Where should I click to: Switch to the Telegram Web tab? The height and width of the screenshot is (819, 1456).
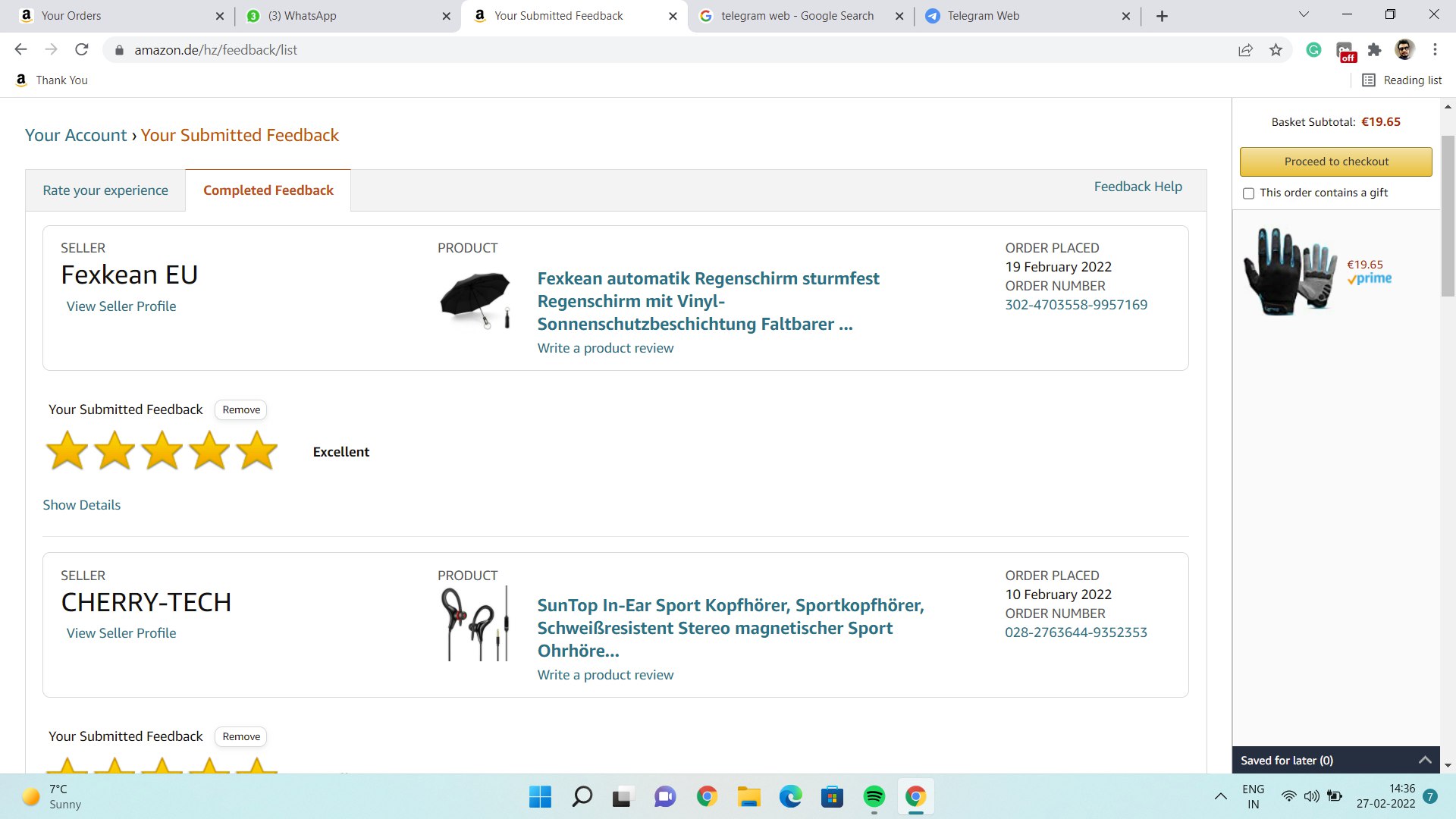[x=983, y=16]
